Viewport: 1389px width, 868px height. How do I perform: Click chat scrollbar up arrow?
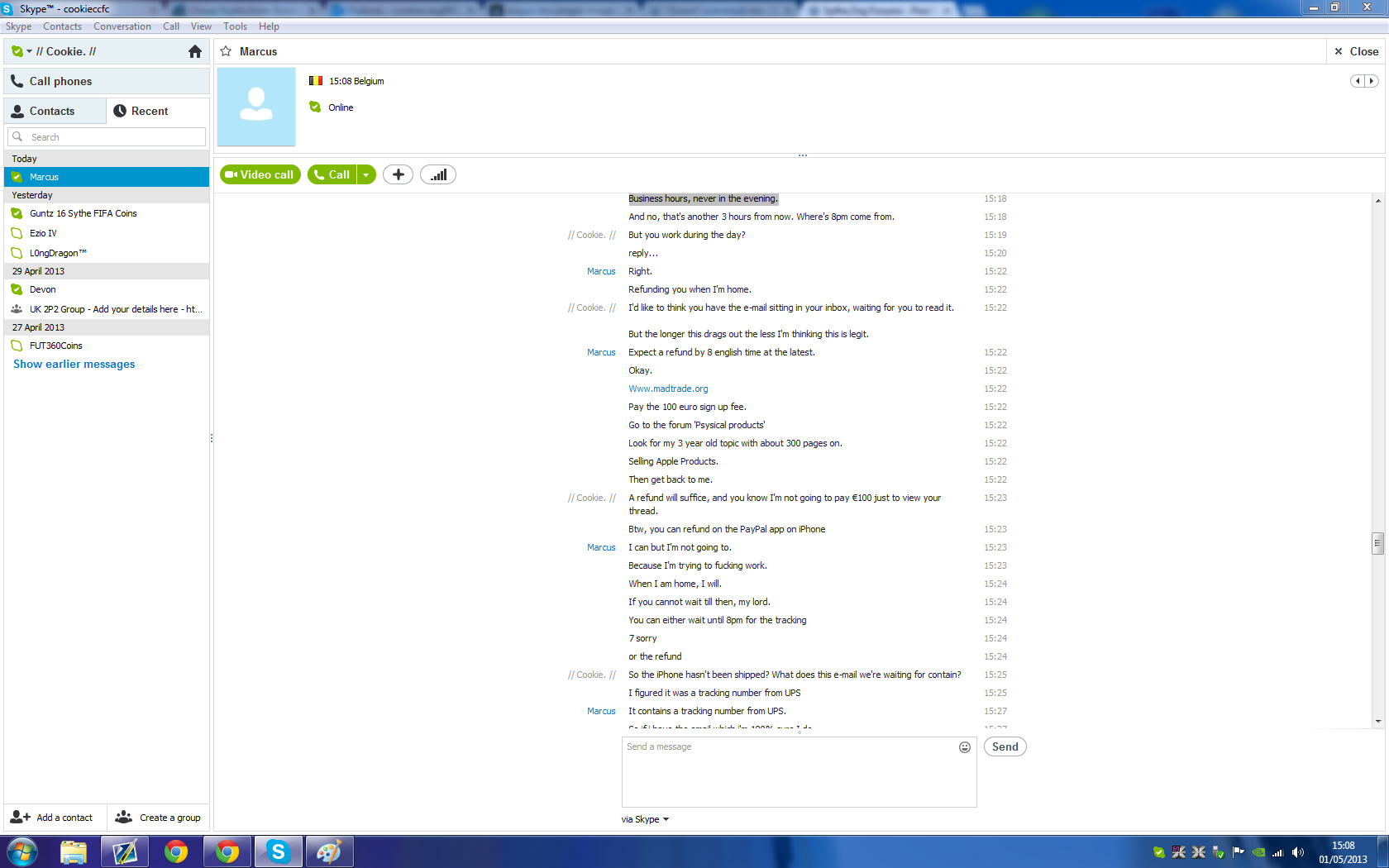pyautogui.click(x=1377, y=201)
